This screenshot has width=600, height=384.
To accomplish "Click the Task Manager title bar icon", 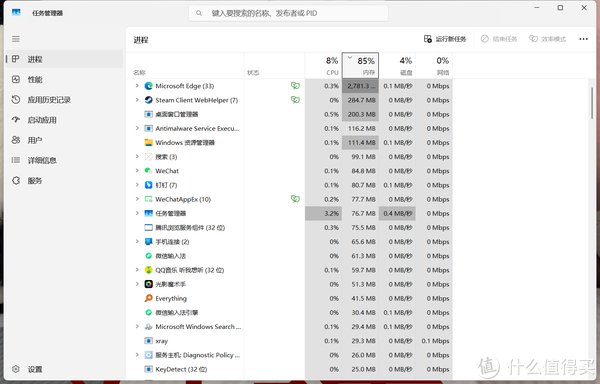I will (x=16, y=13).
